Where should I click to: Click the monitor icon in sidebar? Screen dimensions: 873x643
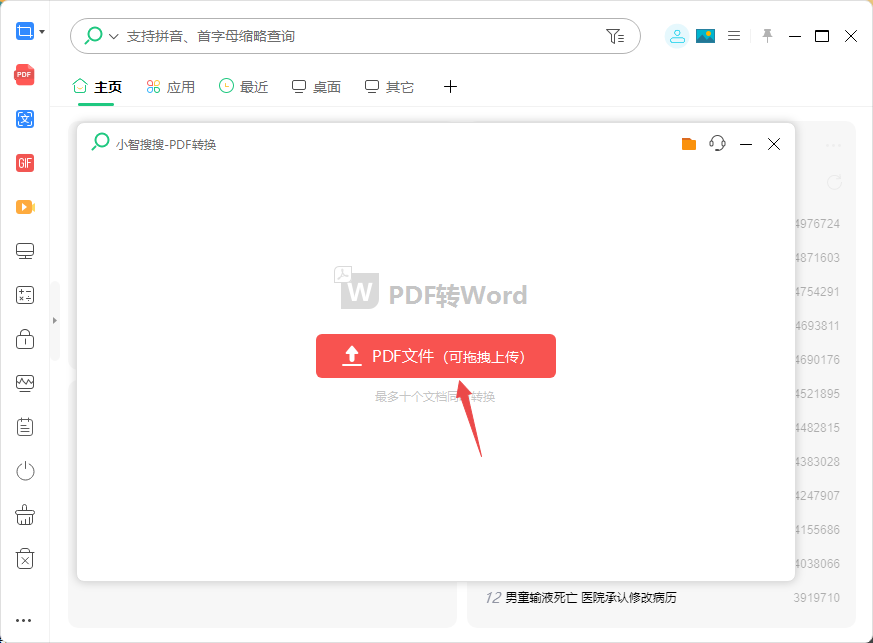point(24,251)
